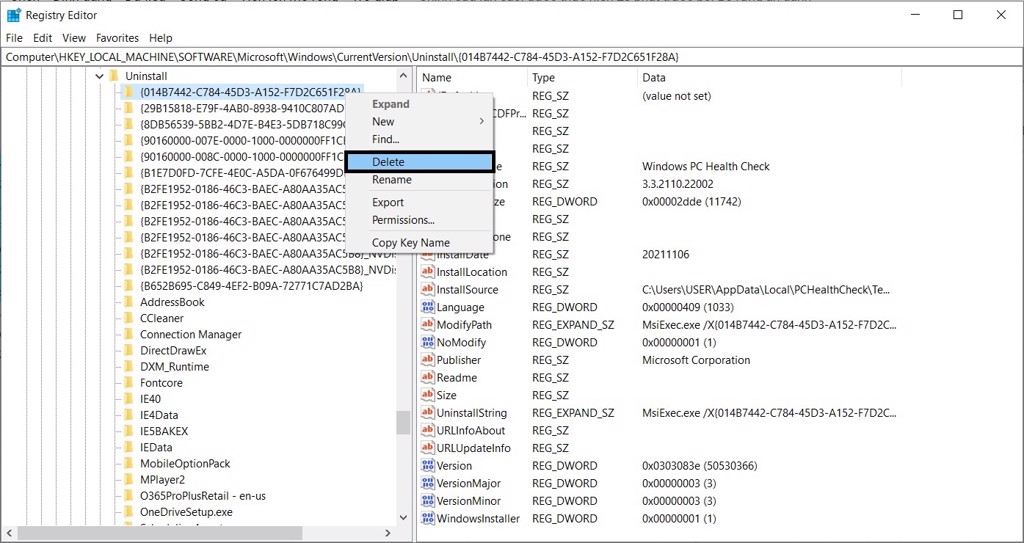Click the Version DWORD value icon

pos(428,466)
